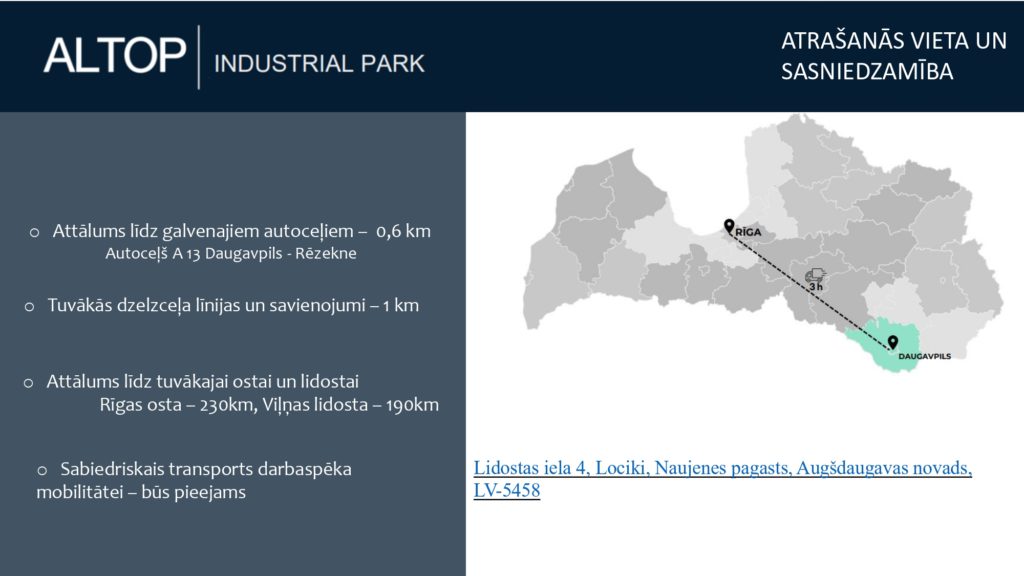
Task: Click the 'LV-5458' postal code link text
Action: (507, 491)
